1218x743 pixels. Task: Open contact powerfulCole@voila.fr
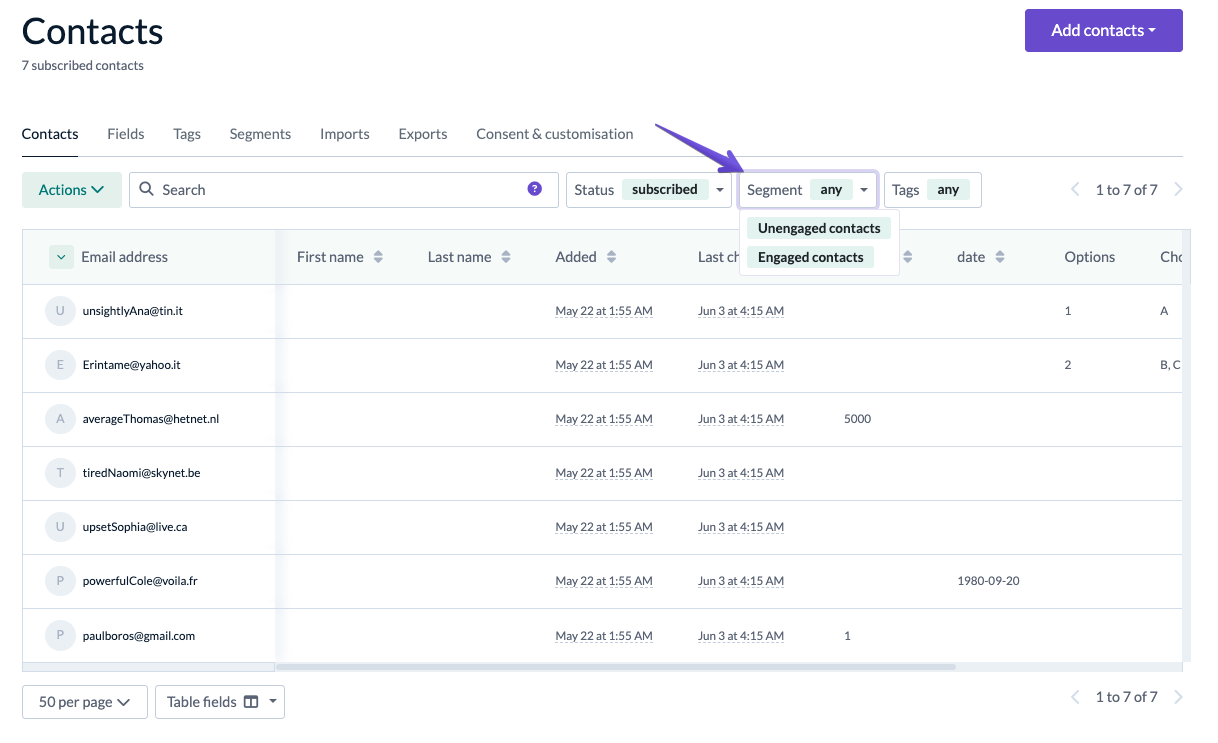click(x=140, y=581)
